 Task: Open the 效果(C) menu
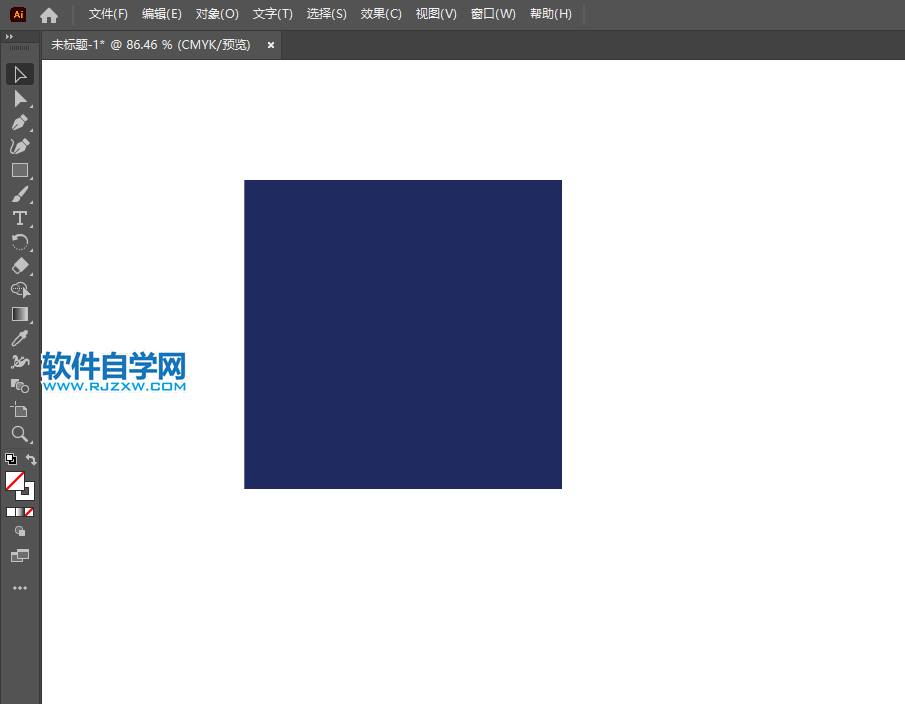tap(381, 13)
